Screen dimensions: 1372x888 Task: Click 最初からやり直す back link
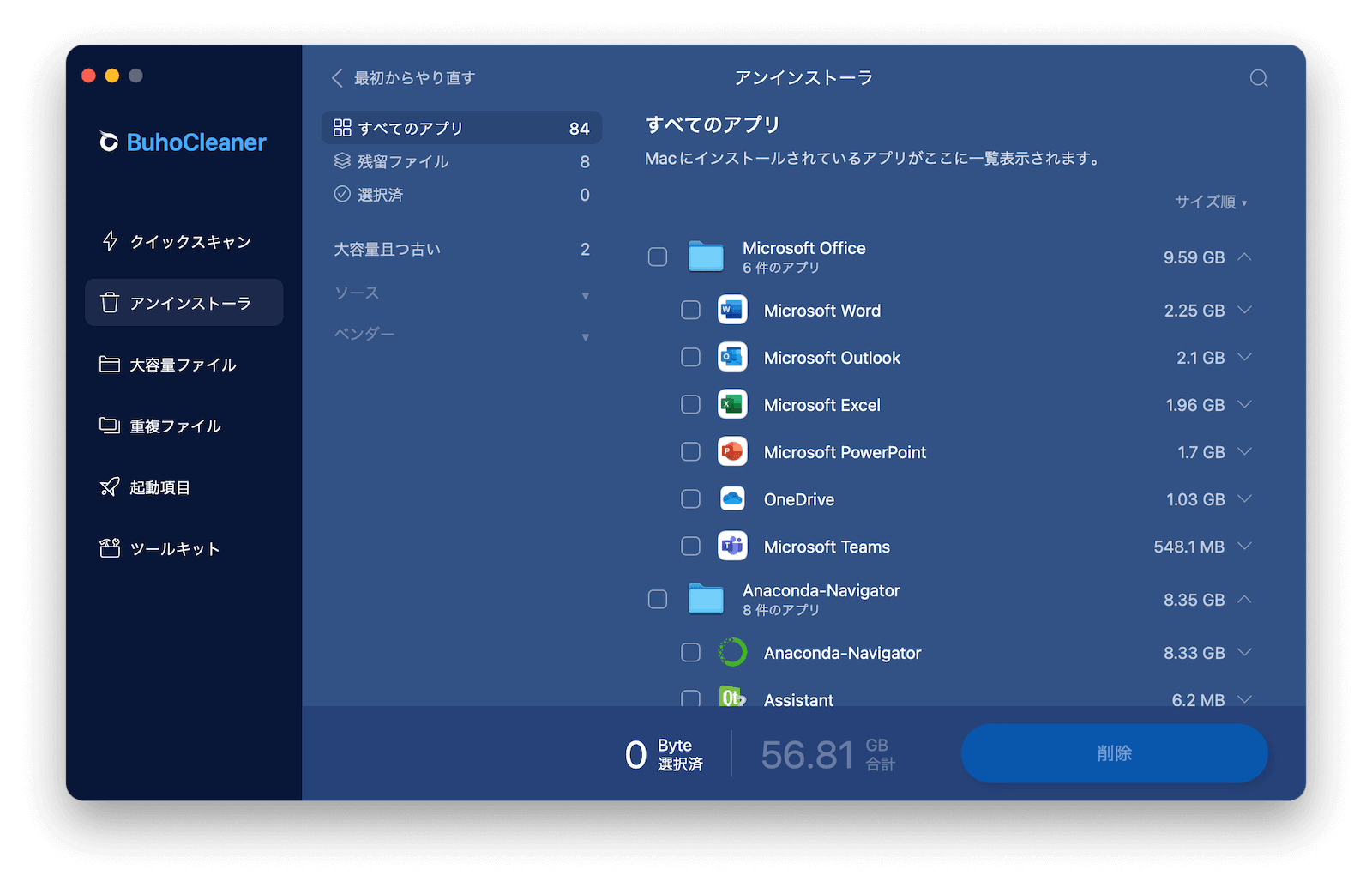tap(403, 78)
